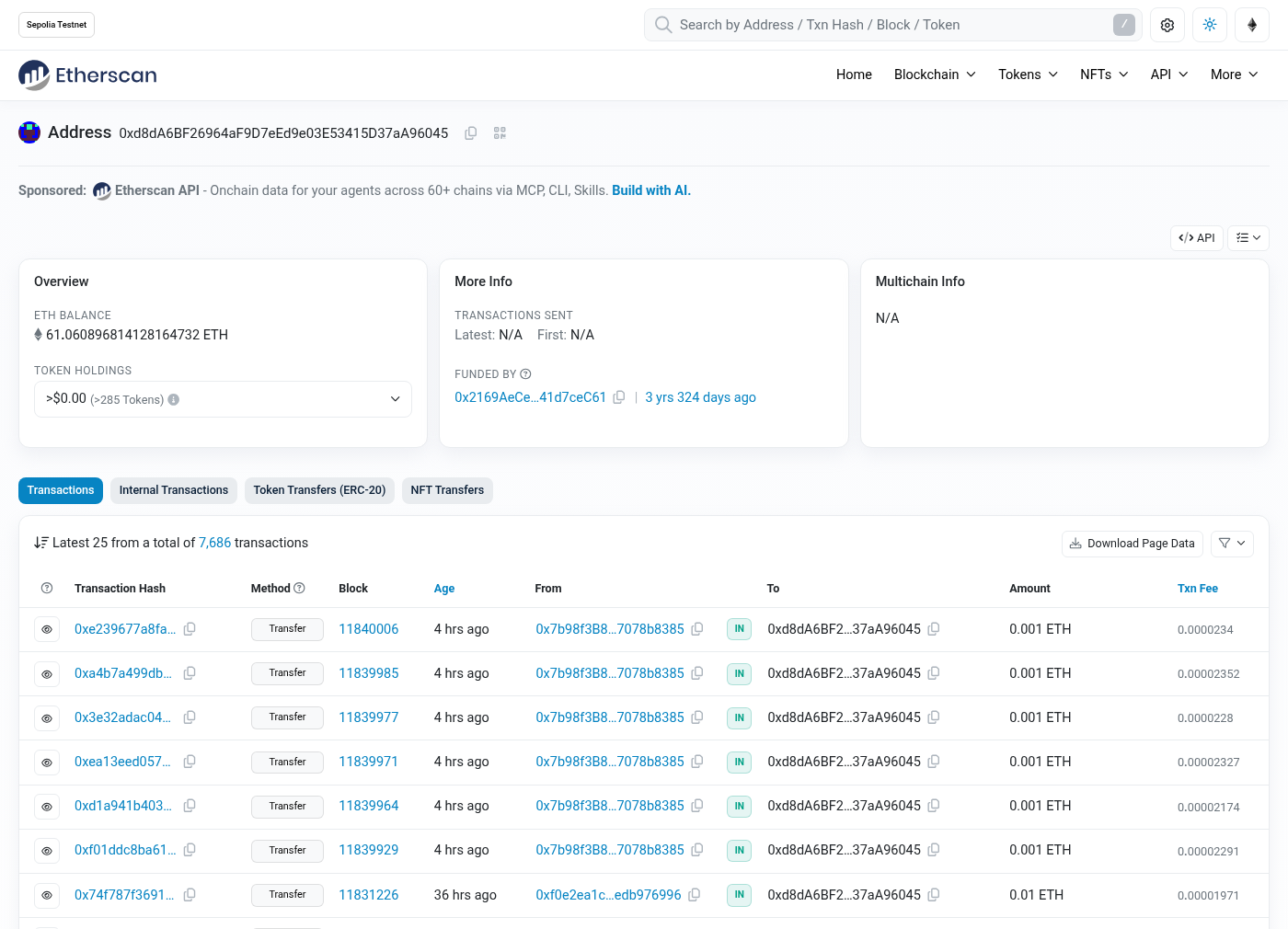Preview transaction 0xe239677a8fa with eye button
Viewport: 1288px width, 929px height.
[47, 629]
